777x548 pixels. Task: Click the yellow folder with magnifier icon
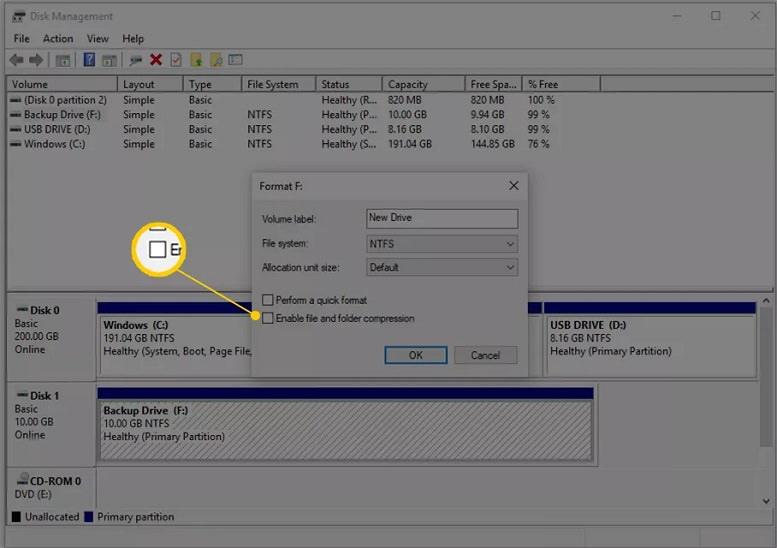tap(216, 60)
